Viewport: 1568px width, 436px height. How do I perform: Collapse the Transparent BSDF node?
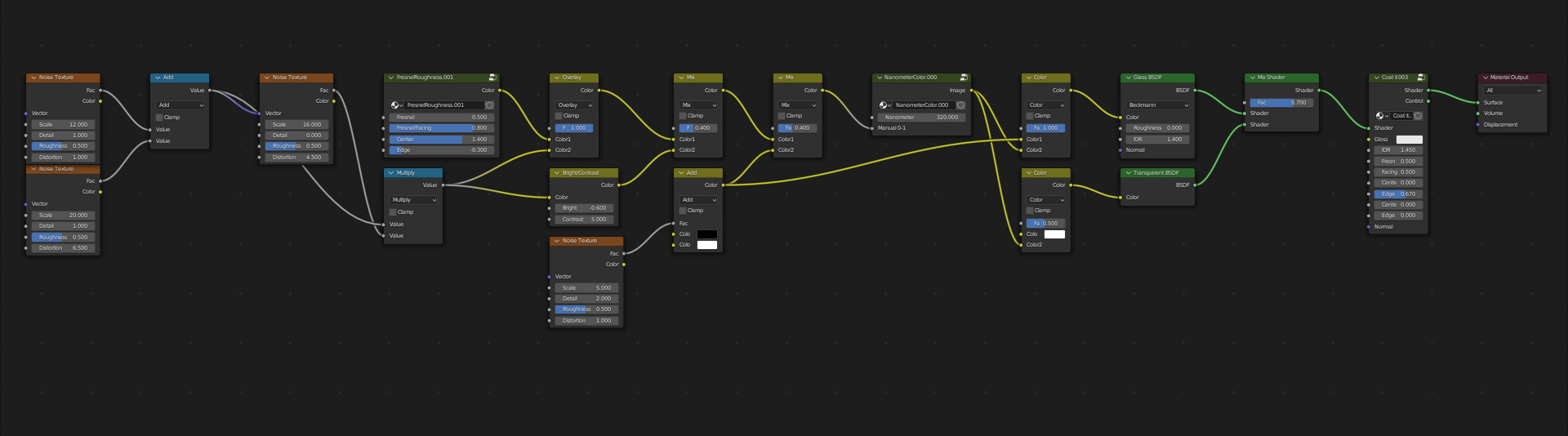click(x=1127, y=173)
